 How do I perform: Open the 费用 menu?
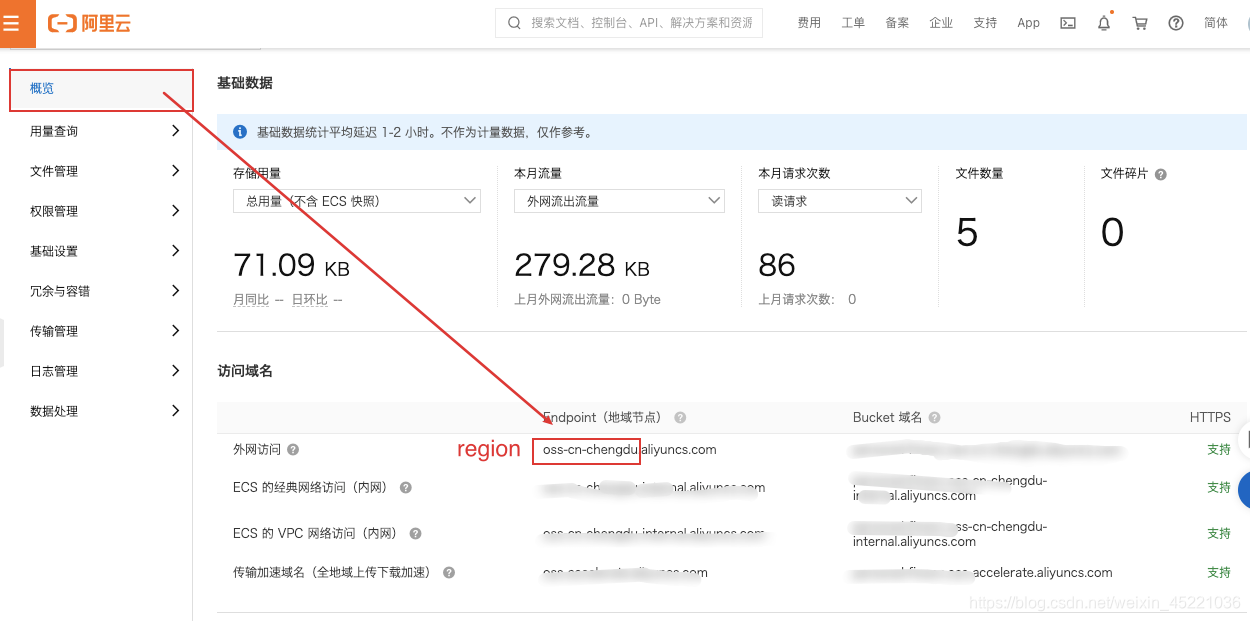809,23
